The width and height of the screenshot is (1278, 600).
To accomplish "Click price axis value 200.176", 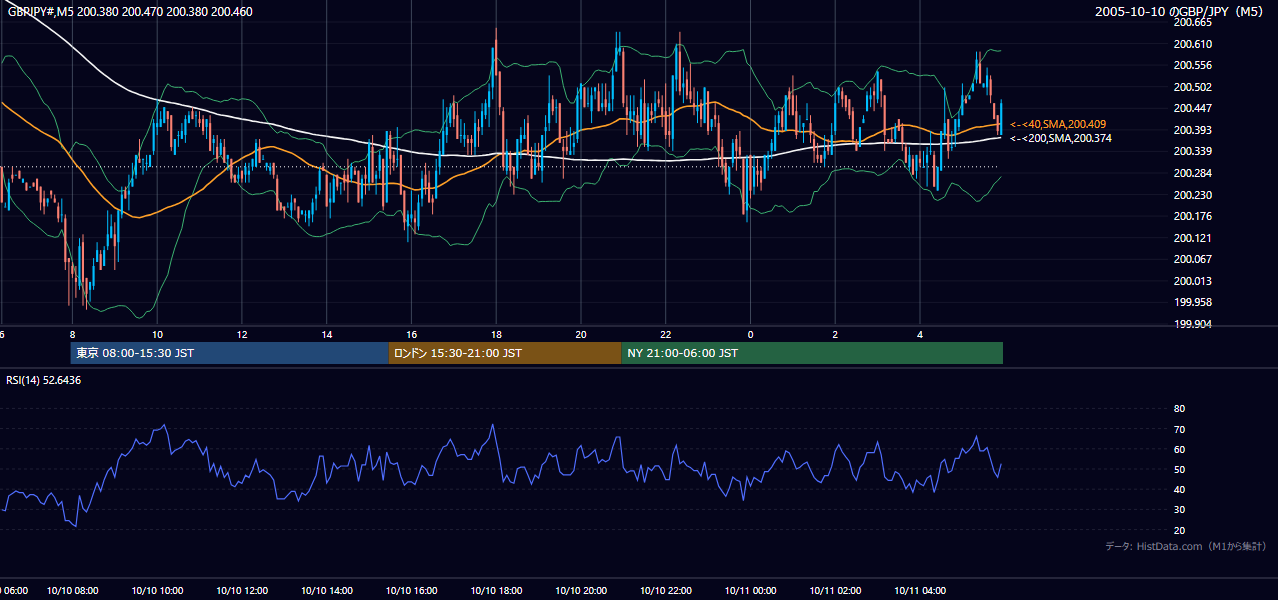I will pyautogui.click(x=1192, y=216).
